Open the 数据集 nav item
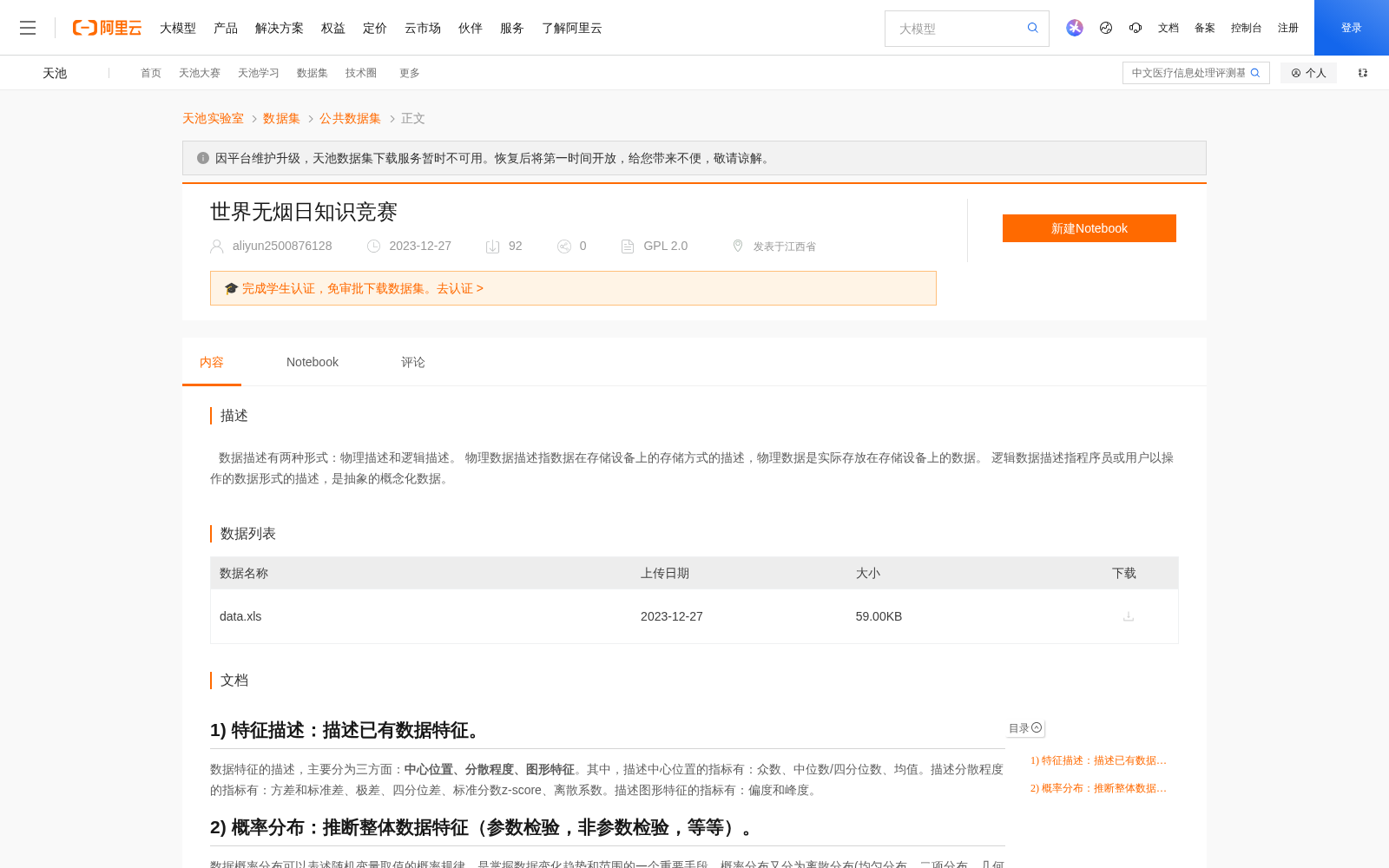This screenshot has height=868, width=1389. coord(313,73)
